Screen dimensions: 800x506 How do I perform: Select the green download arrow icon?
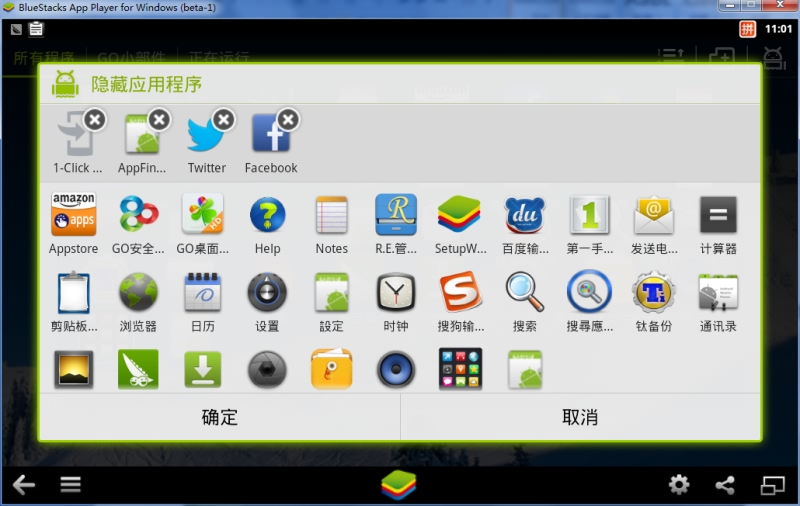[203, 370]
